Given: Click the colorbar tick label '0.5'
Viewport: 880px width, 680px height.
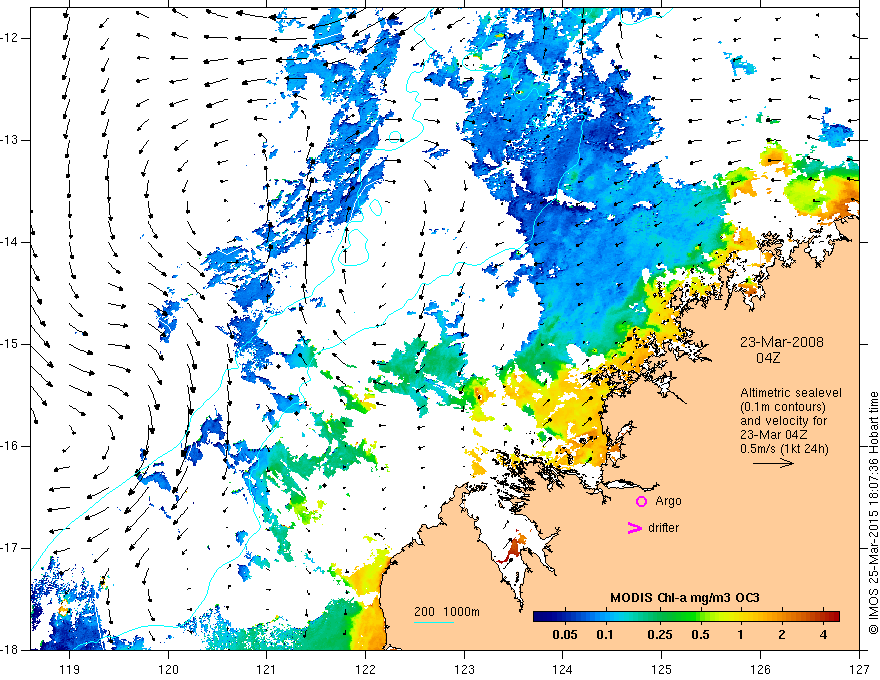Looking at the screenshot, I should coord(700,635).
